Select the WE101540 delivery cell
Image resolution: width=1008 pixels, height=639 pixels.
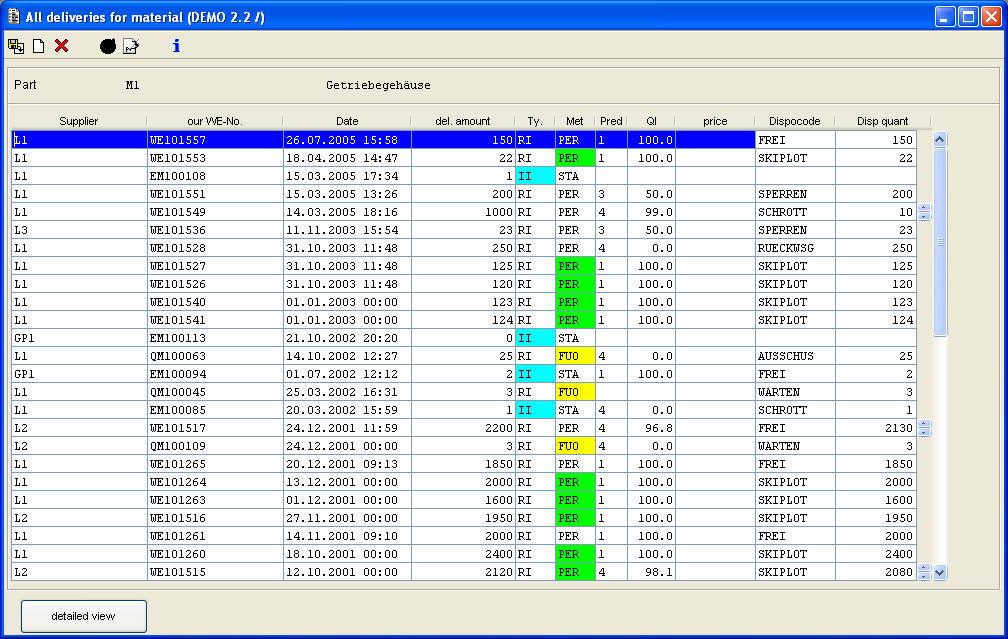[215, 302]
